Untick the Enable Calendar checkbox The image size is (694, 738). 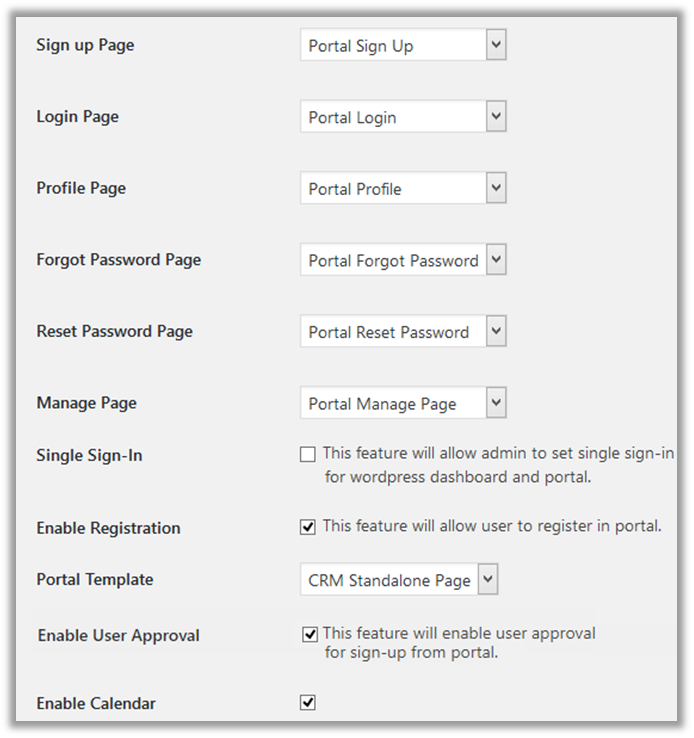(x=308, y=703)
